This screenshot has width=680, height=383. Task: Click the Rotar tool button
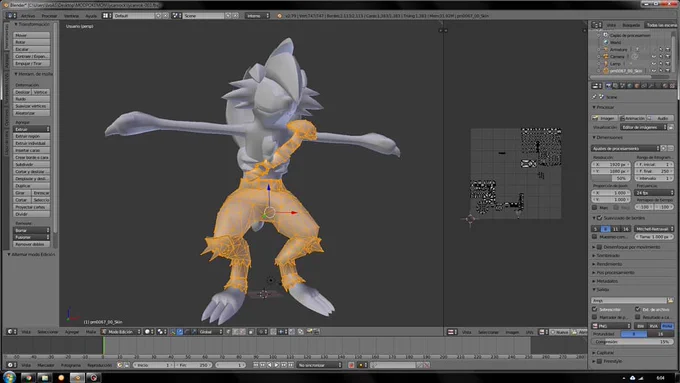(31, 42)
